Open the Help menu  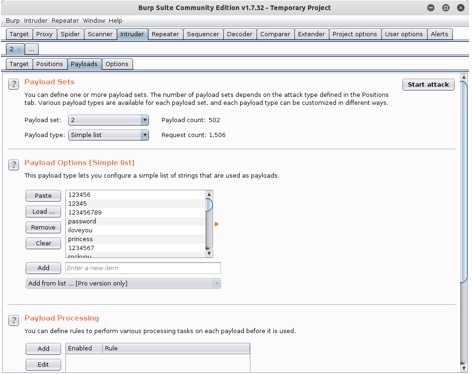click(x=115, y=21)
